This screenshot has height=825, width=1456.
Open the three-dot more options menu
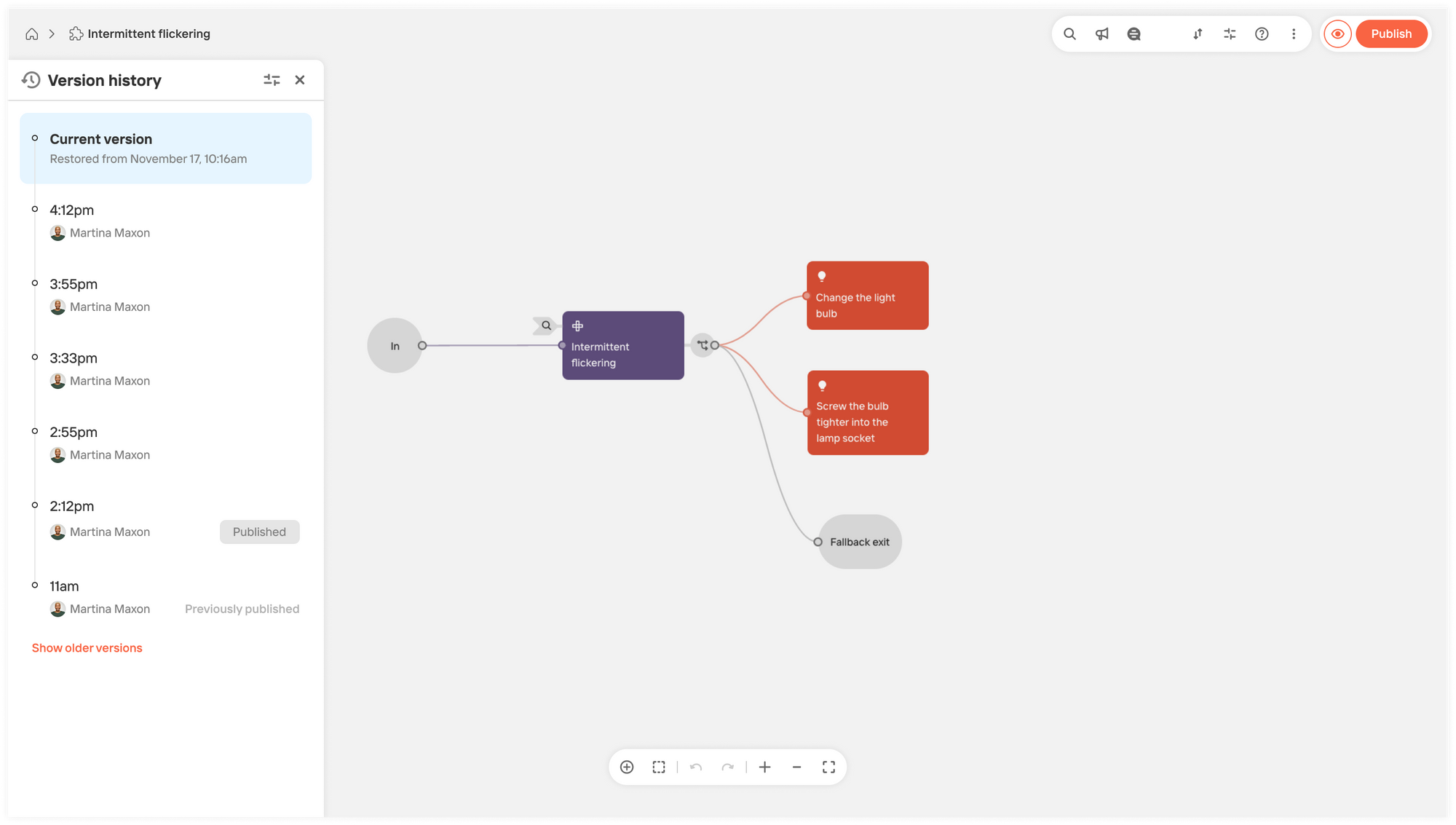coord(1294,34)
